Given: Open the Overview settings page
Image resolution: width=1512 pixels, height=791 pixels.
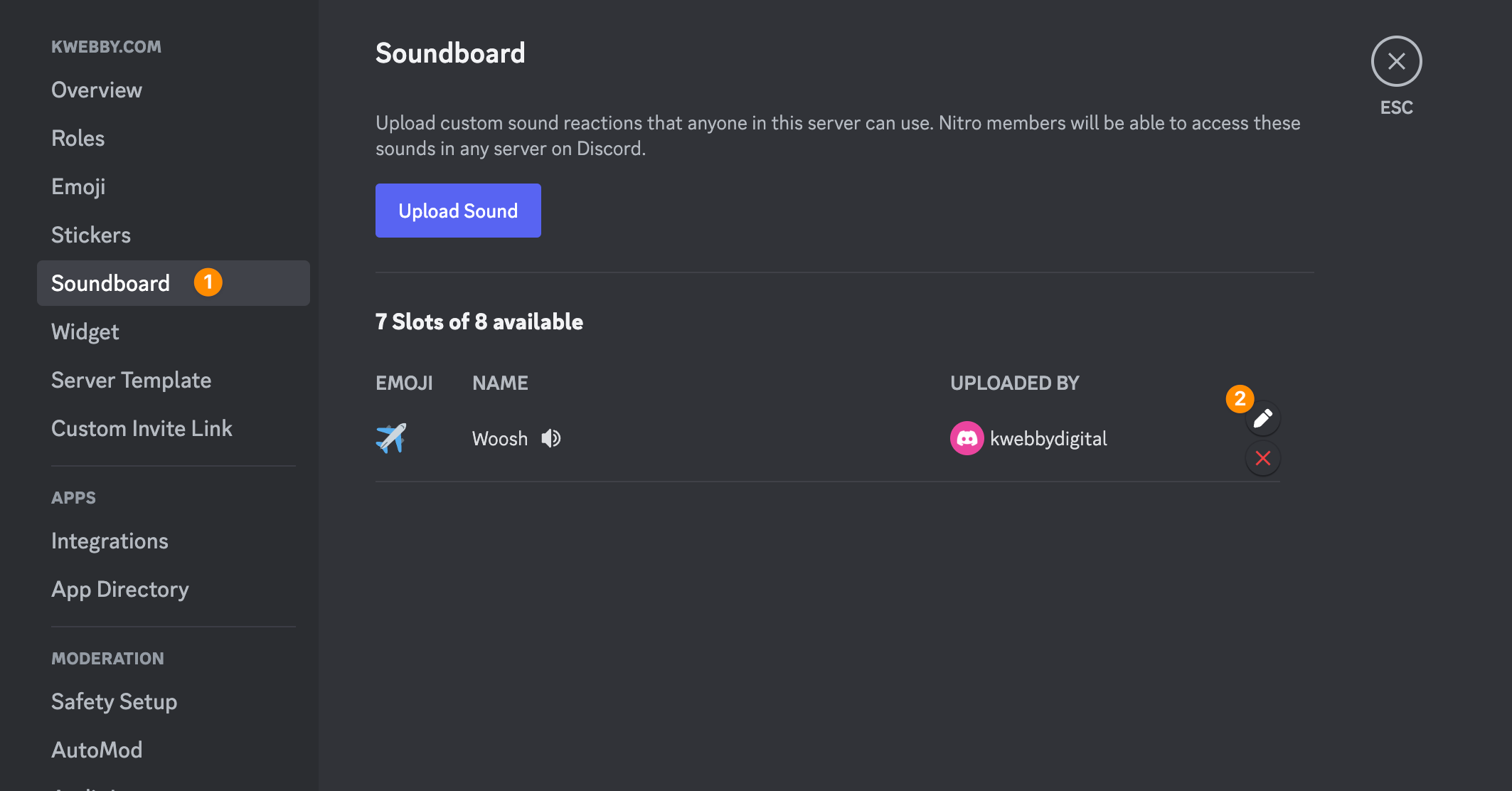Looking at the screenshot, I should click(97, 89).
